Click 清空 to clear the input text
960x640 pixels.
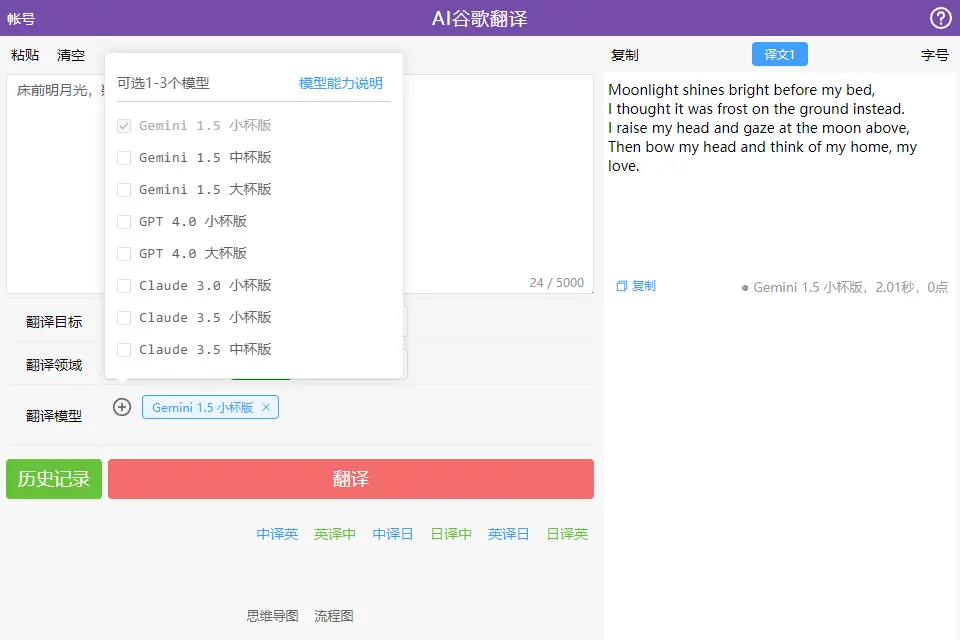pos(70,56)
